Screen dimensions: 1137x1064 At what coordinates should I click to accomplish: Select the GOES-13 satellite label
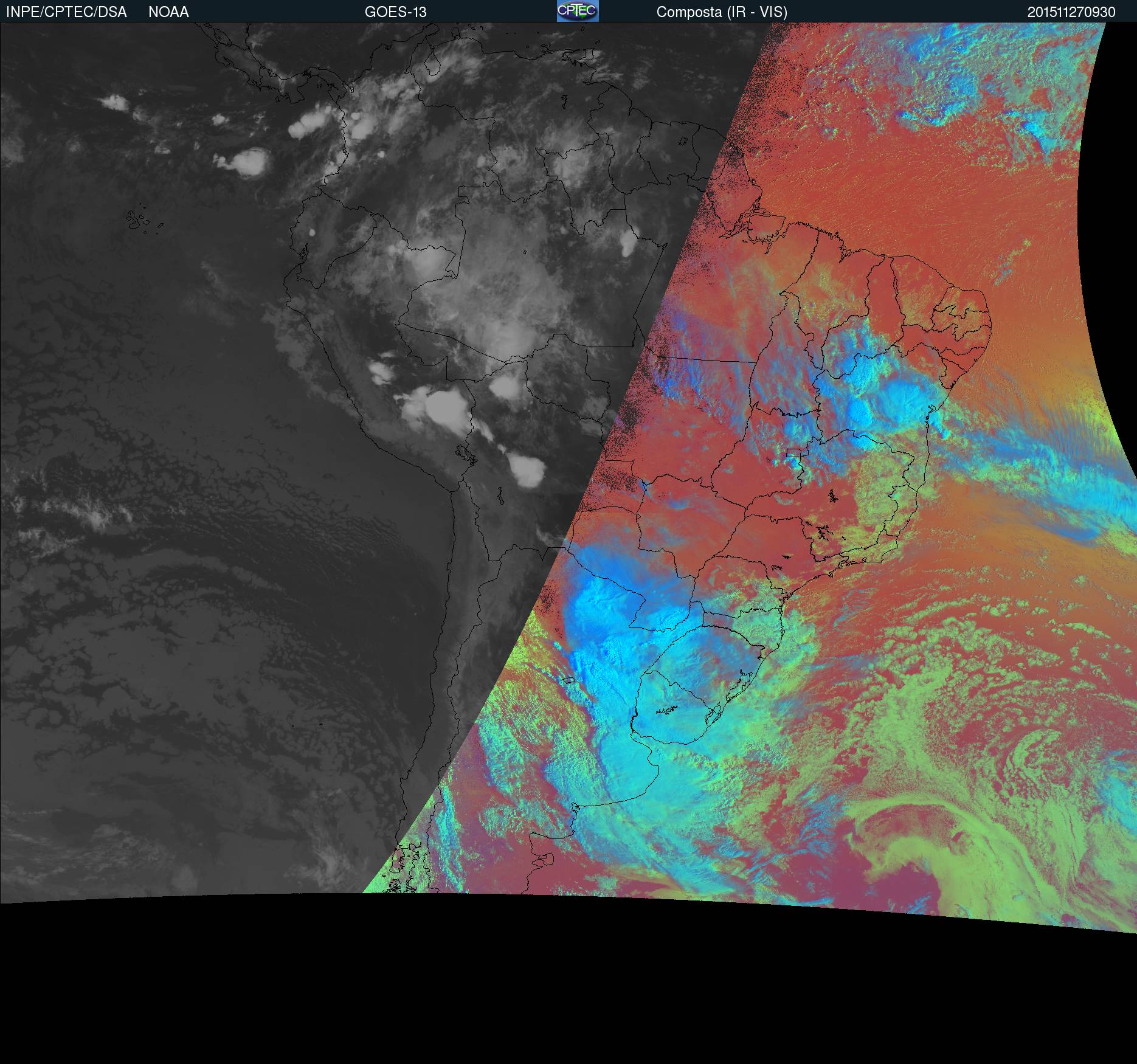395,12
